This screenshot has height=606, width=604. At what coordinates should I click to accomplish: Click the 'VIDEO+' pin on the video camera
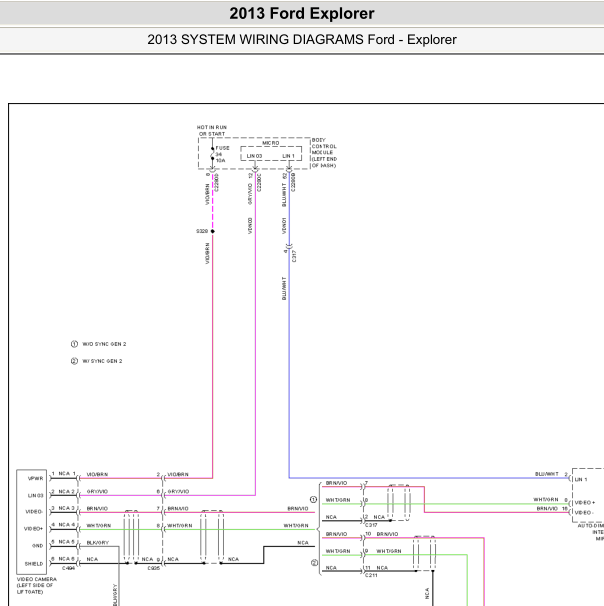(34, 529)
